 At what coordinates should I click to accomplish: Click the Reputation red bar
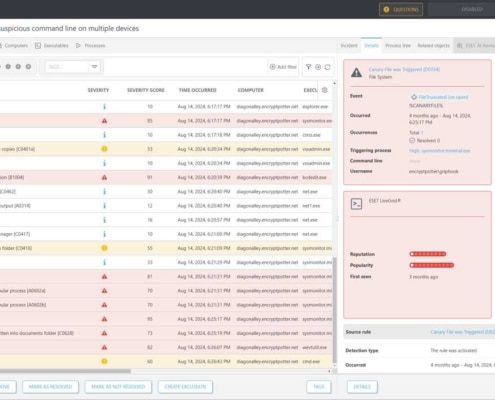click(428, 254)
